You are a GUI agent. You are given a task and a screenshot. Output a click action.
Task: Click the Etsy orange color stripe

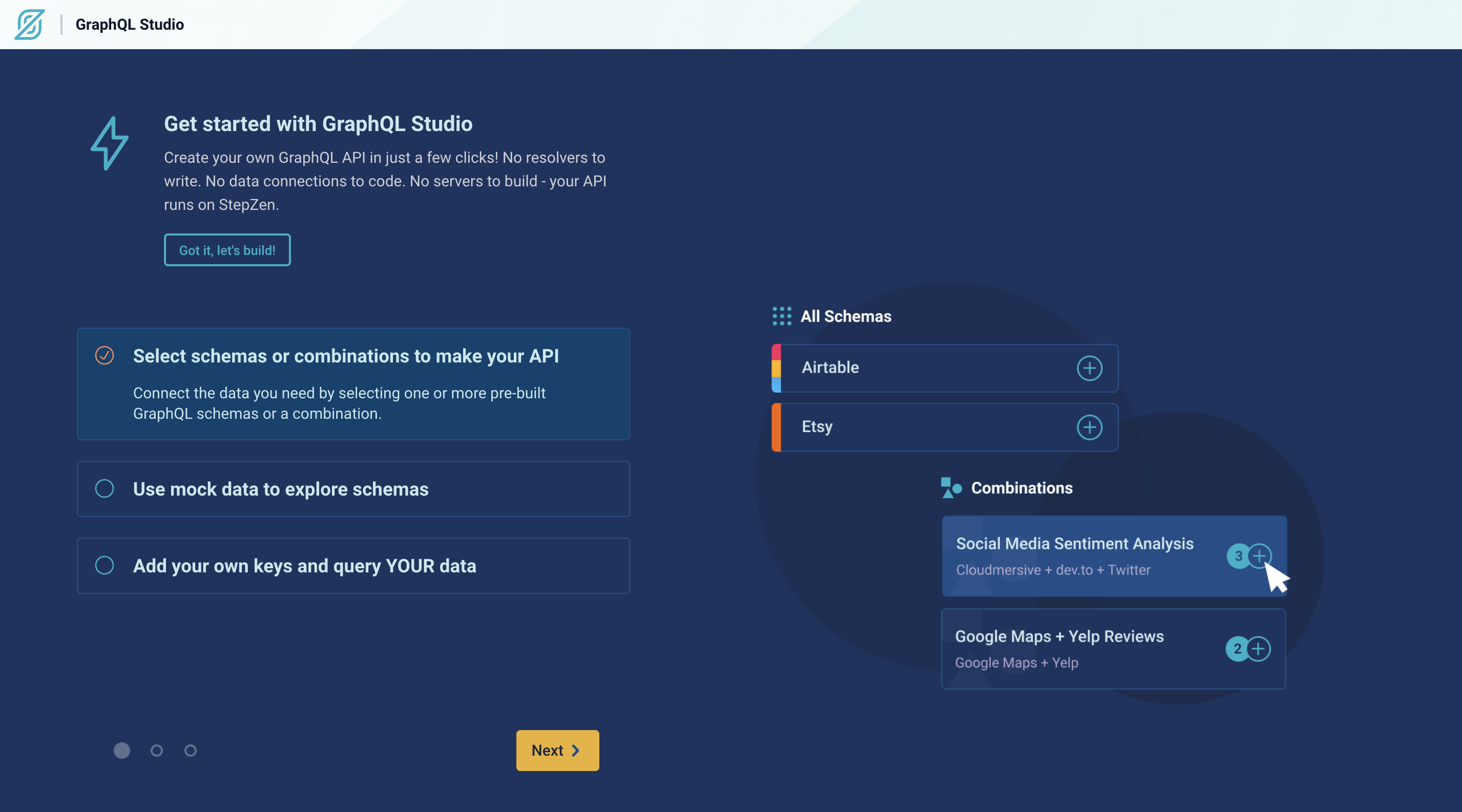coord(776,427)
